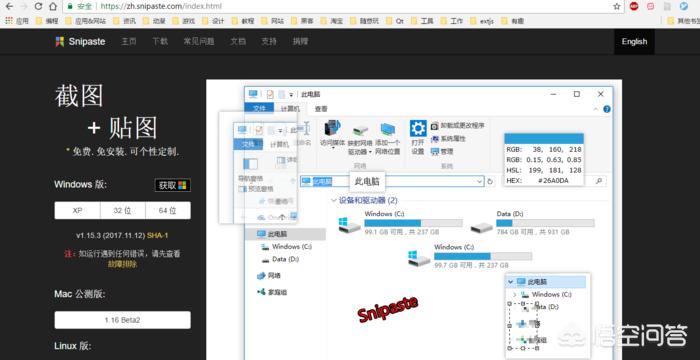Screen dimensions: 700x360
Task: Bookmark this page with the star icon
Action: click(617, 6)
